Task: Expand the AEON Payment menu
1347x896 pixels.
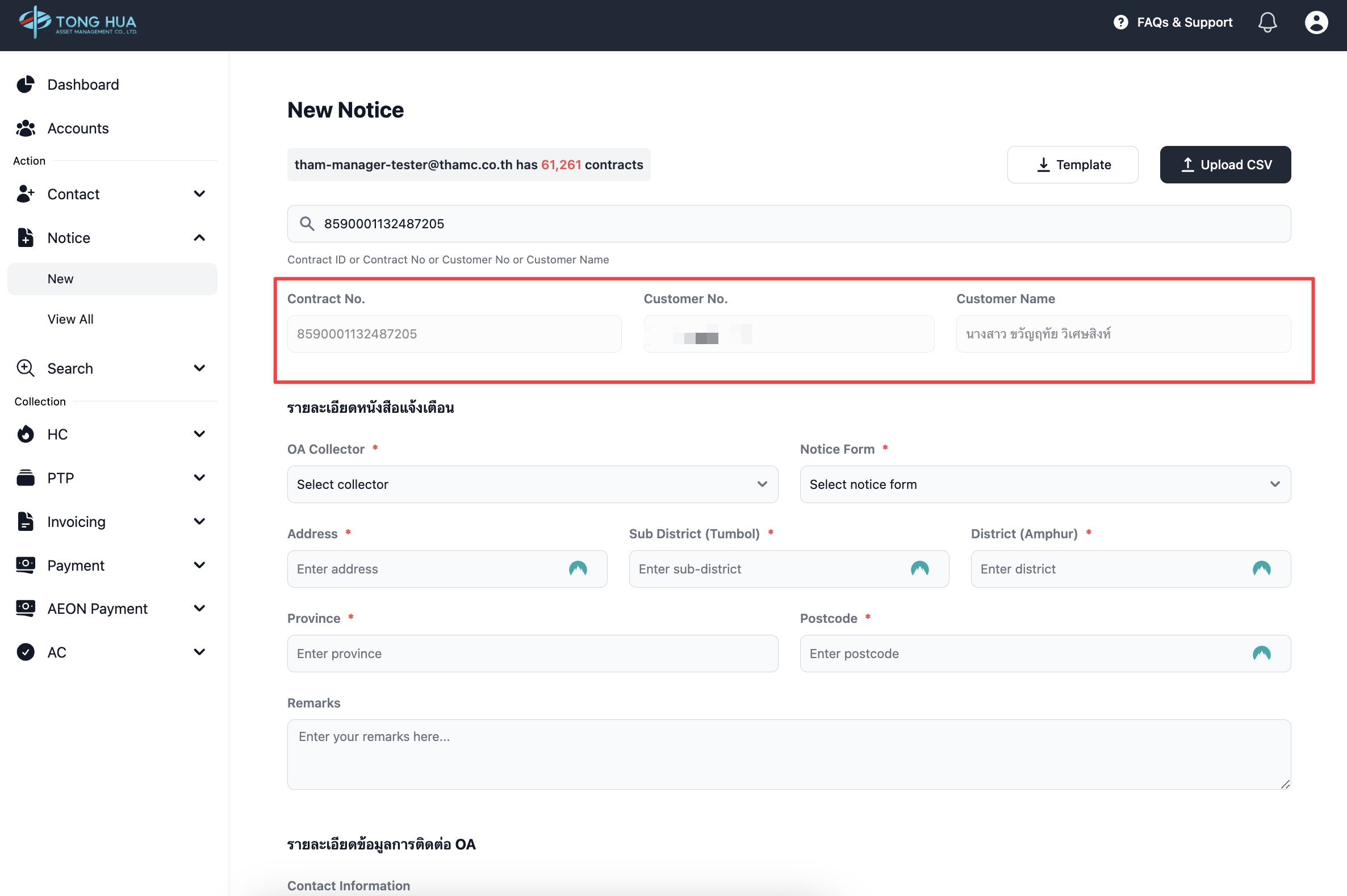Action: pyautogui.click(x=112, y=609)
